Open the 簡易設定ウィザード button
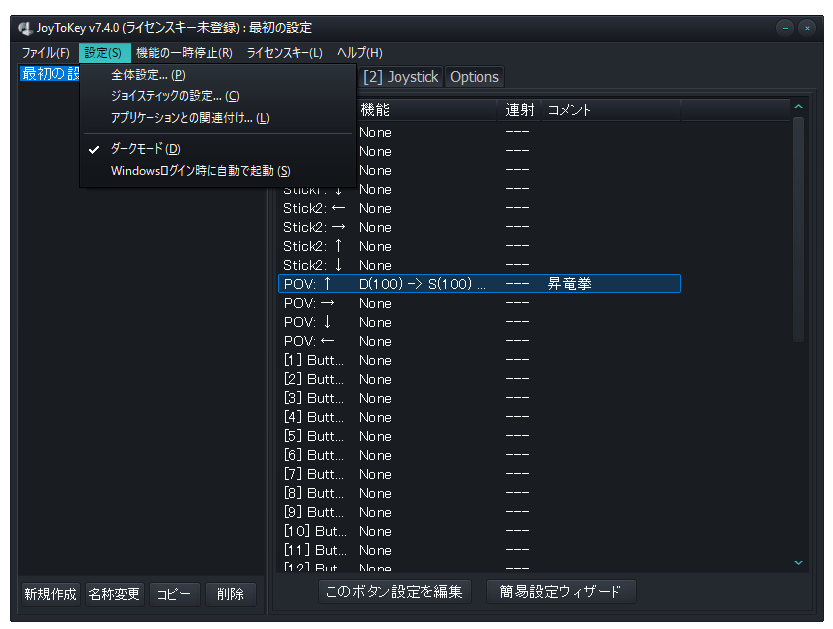833x629 pixels. tap(560, 592)
